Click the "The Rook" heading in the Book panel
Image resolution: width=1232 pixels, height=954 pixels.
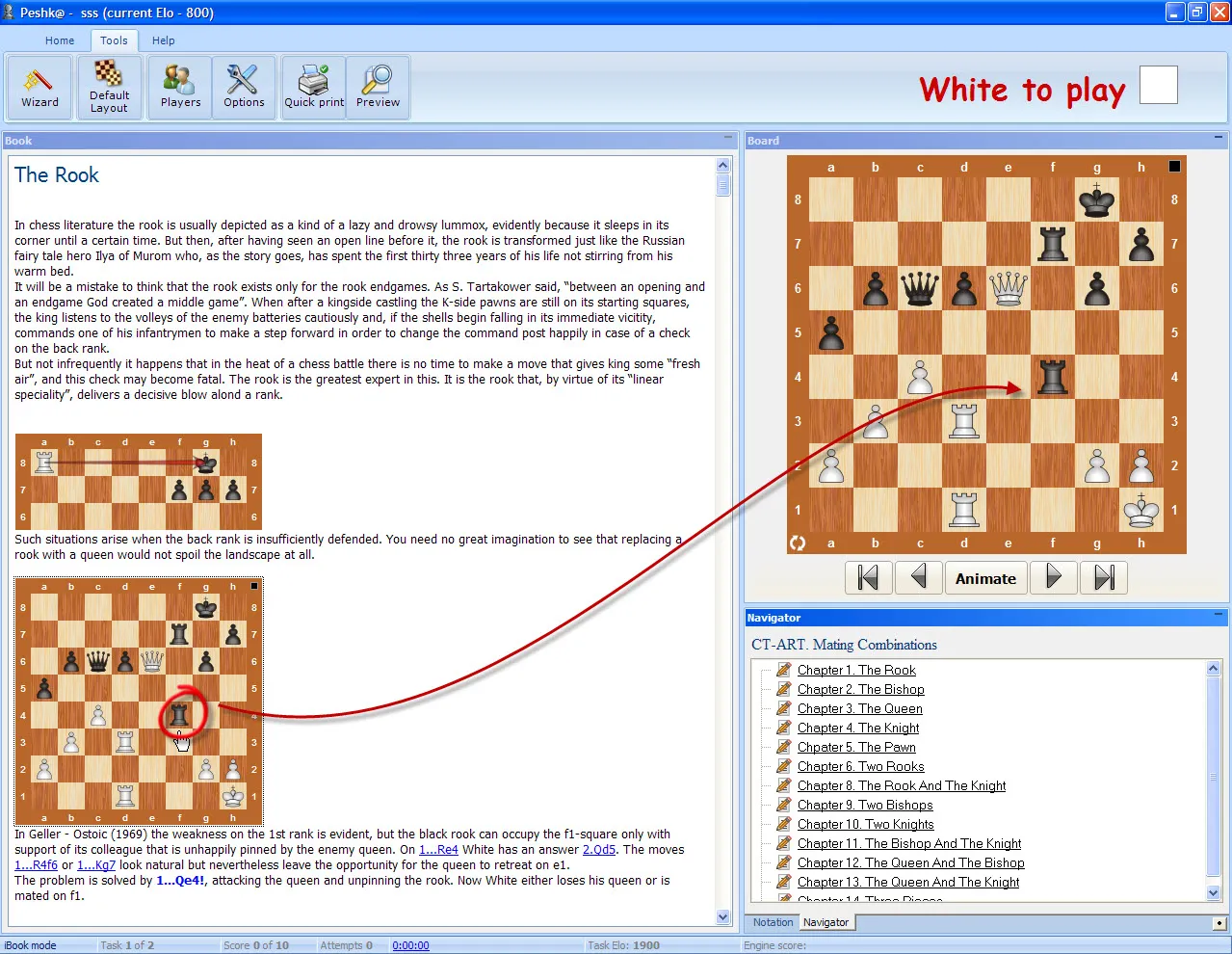pos(57,175)
